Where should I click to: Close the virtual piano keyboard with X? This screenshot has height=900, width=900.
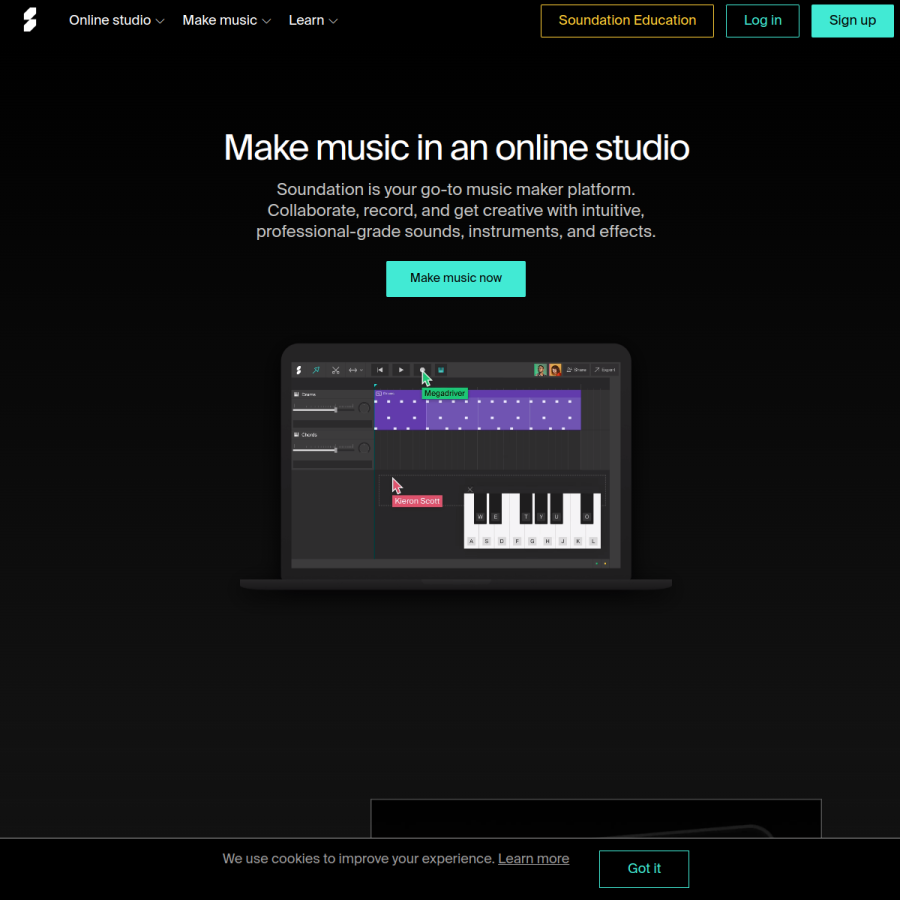coord(470,490)
